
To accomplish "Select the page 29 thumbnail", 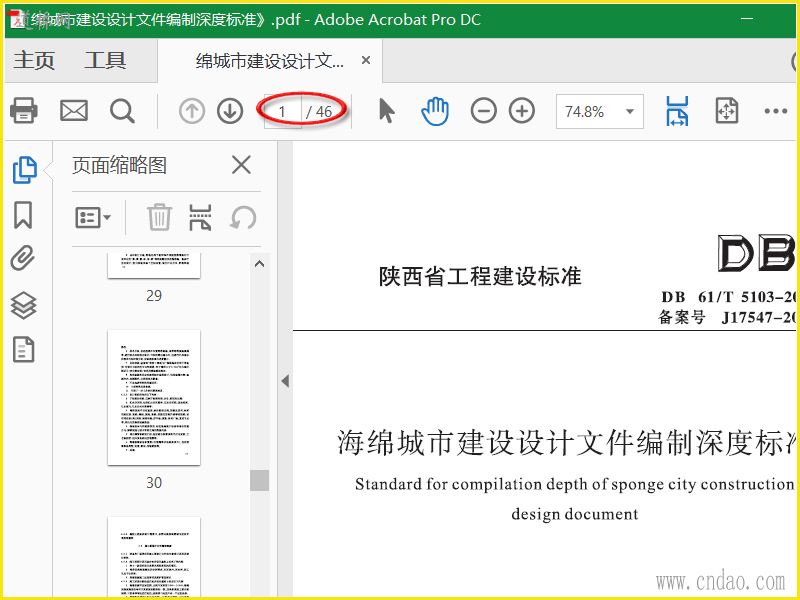I will 154,265.
